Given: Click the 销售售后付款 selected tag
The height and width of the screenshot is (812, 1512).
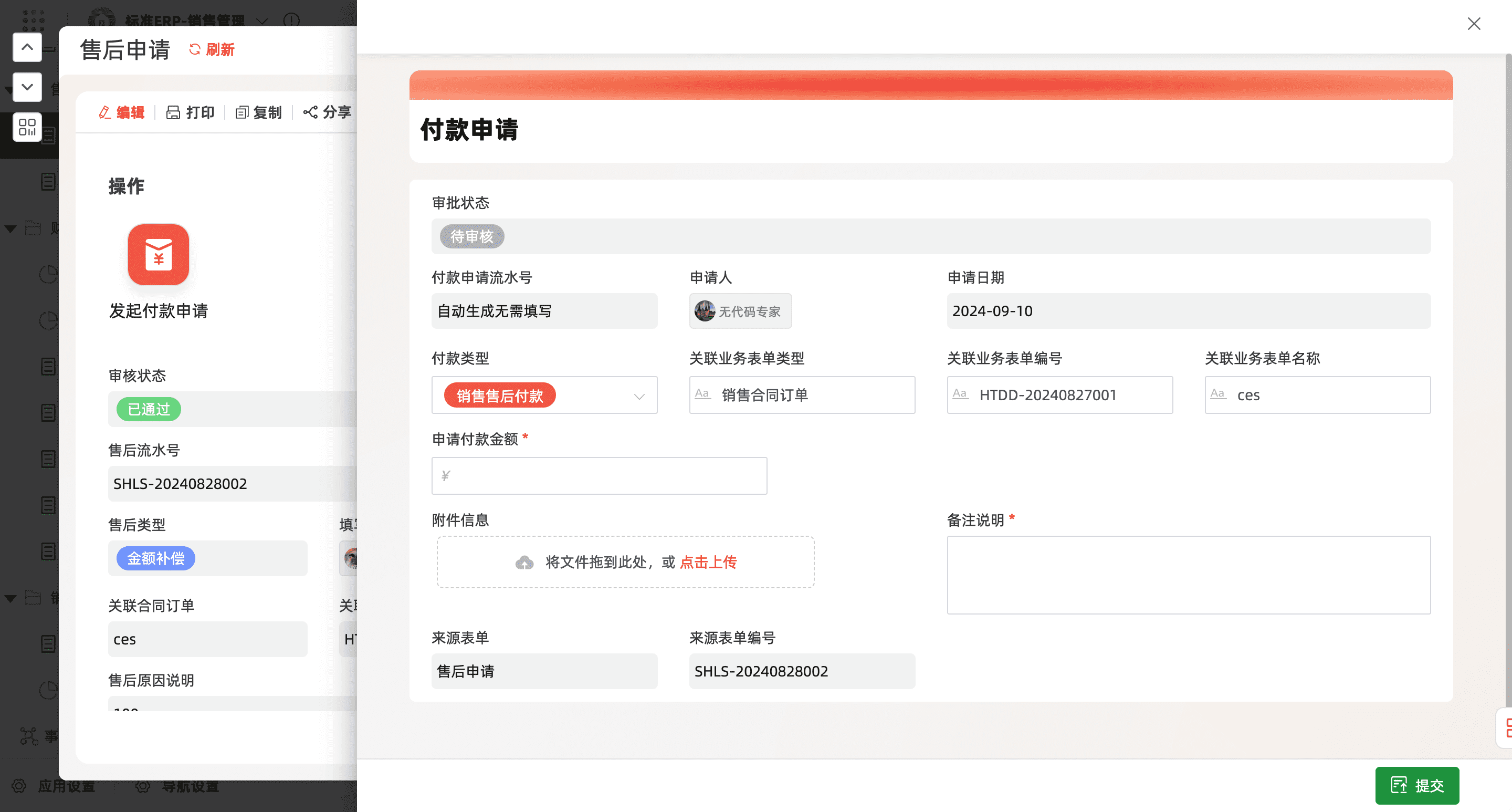Looking at the screenshot, I should coord(499,395).
